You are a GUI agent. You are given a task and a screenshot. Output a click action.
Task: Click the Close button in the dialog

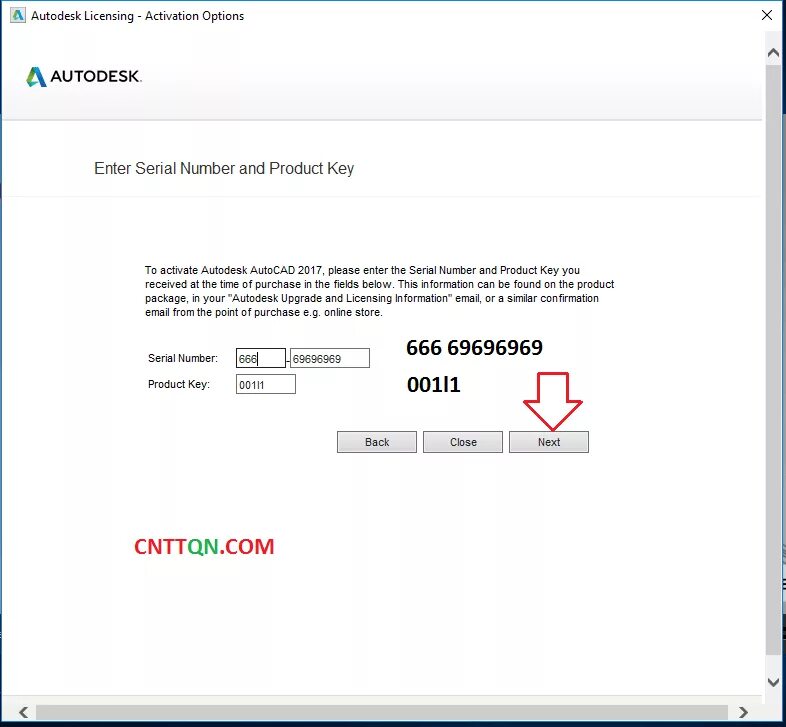463,442
